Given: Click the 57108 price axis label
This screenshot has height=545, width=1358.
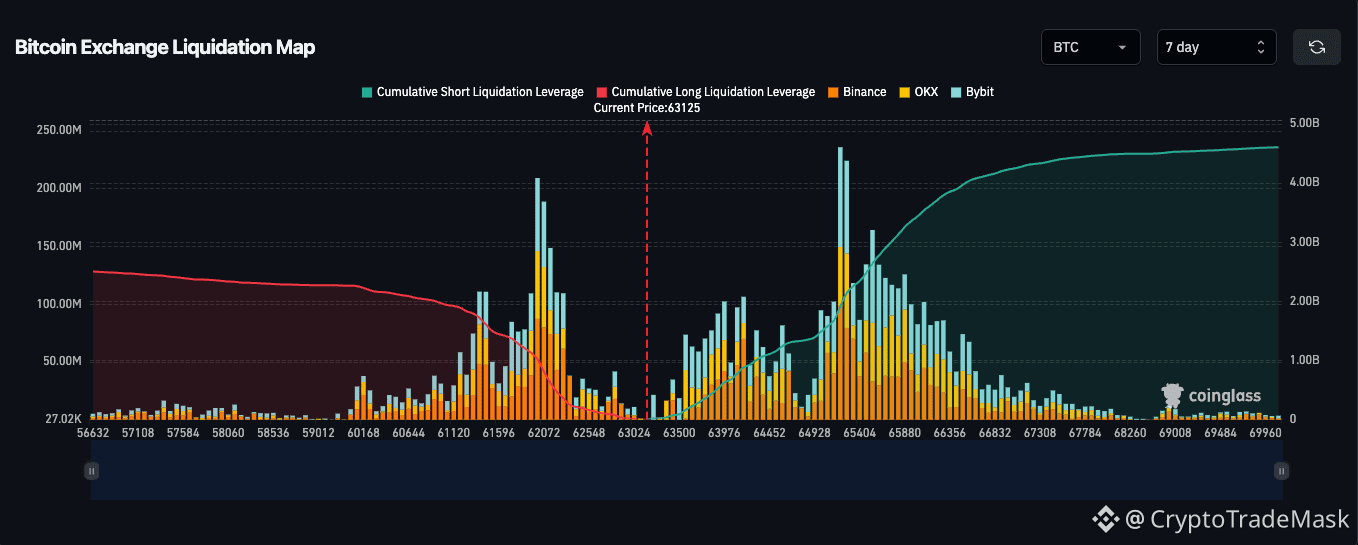Looking at the screenshot, I should click(138, 433).
